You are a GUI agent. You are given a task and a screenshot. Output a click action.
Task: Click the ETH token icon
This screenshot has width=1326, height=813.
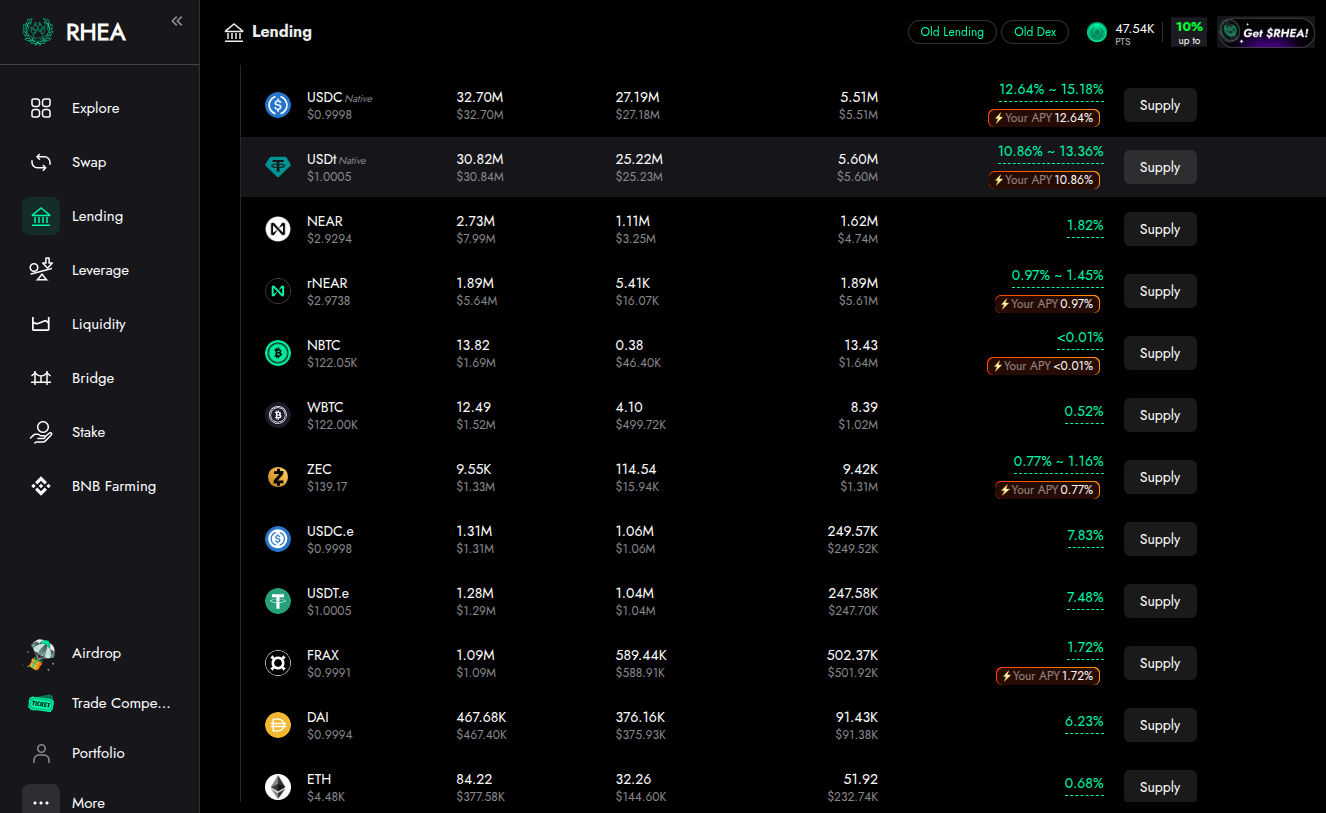pos(278,787)
